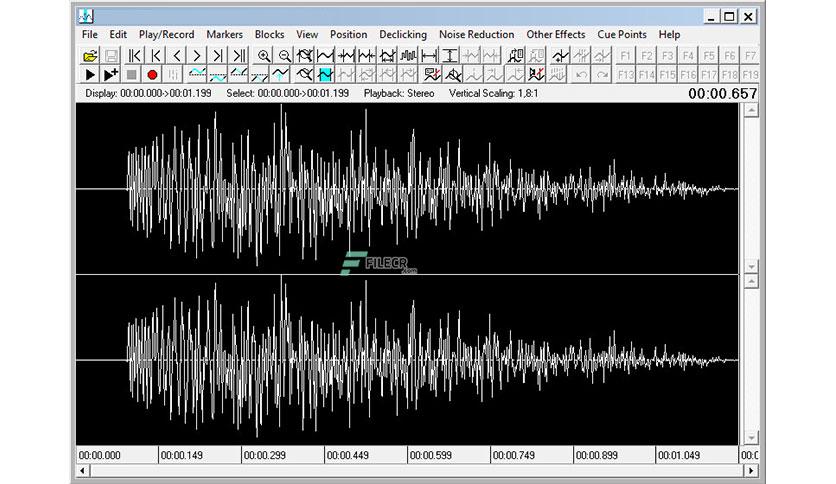
Task: Open the View menu
Action: (307, 34)
